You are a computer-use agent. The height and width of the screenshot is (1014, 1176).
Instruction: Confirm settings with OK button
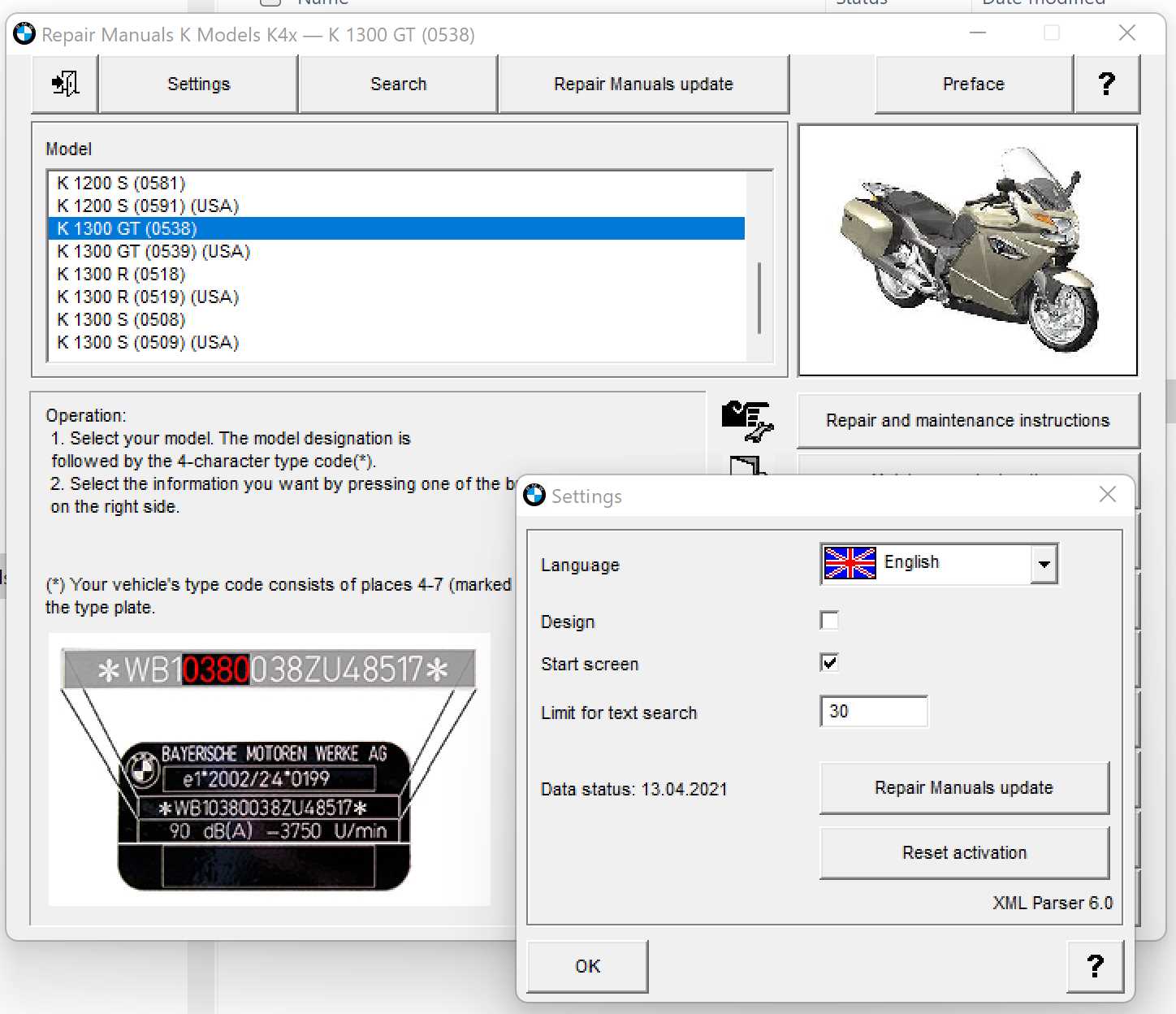click(587, 967)
